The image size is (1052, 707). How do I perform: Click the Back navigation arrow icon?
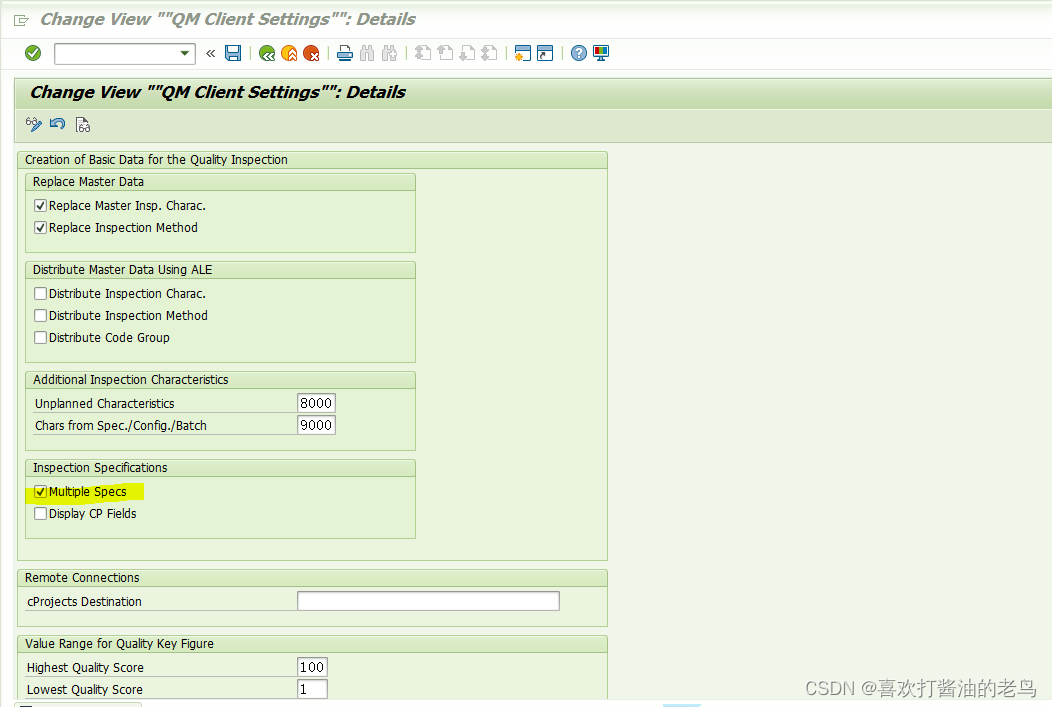click(267, 53)
